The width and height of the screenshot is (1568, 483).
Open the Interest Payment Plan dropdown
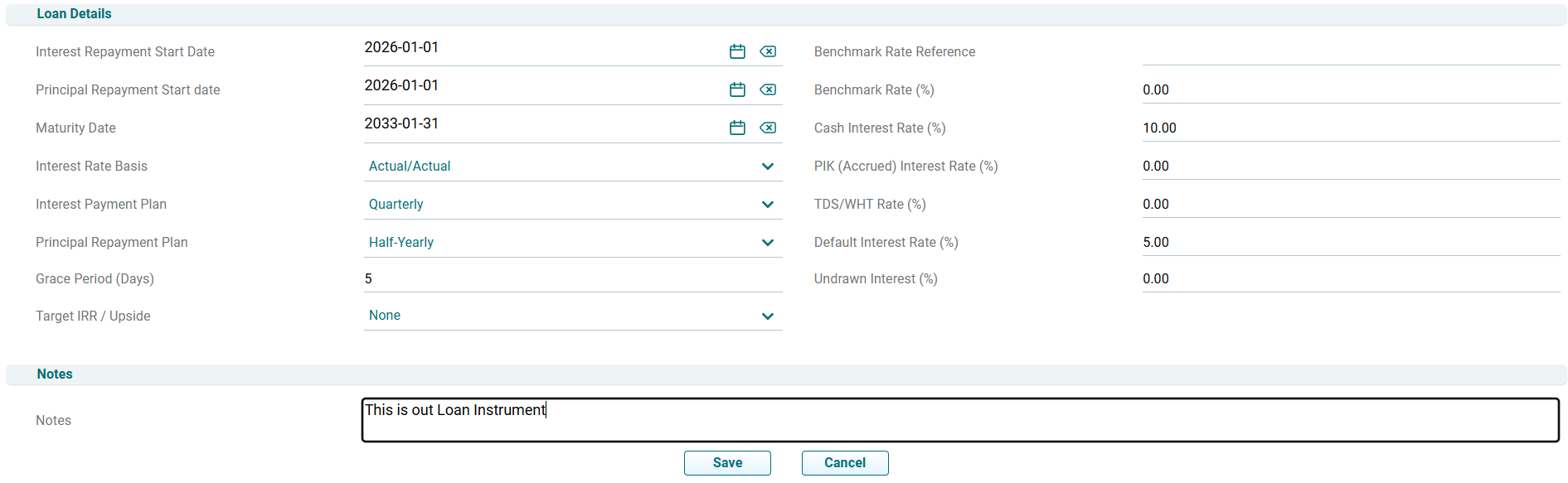click(767, 205)
